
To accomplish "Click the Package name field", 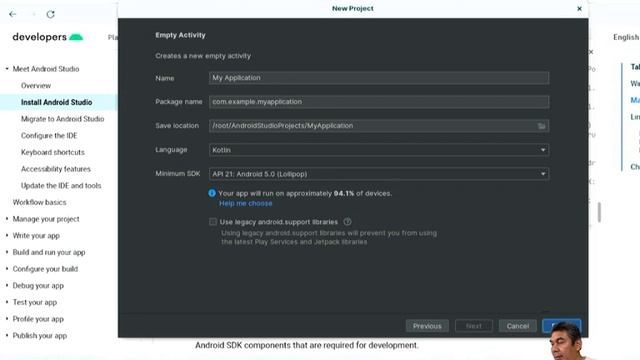I will pyautogui.click(x=379, y=102).
